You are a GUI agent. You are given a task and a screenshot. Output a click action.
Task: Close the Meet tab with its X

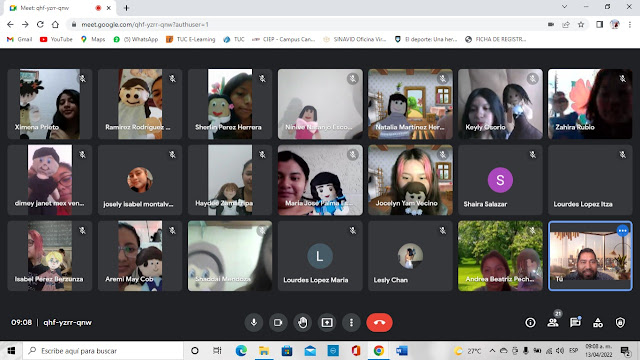(109, 8)
